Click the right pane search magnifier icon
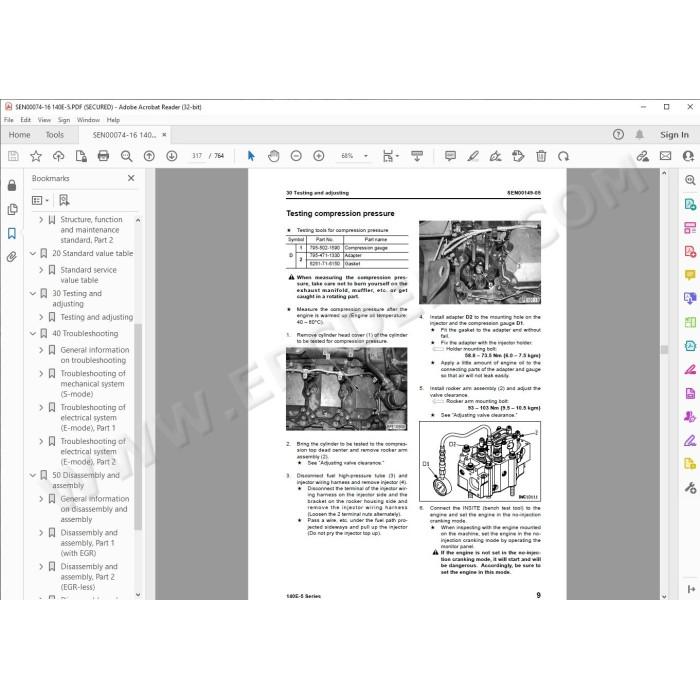 click(x=690, y=180)
